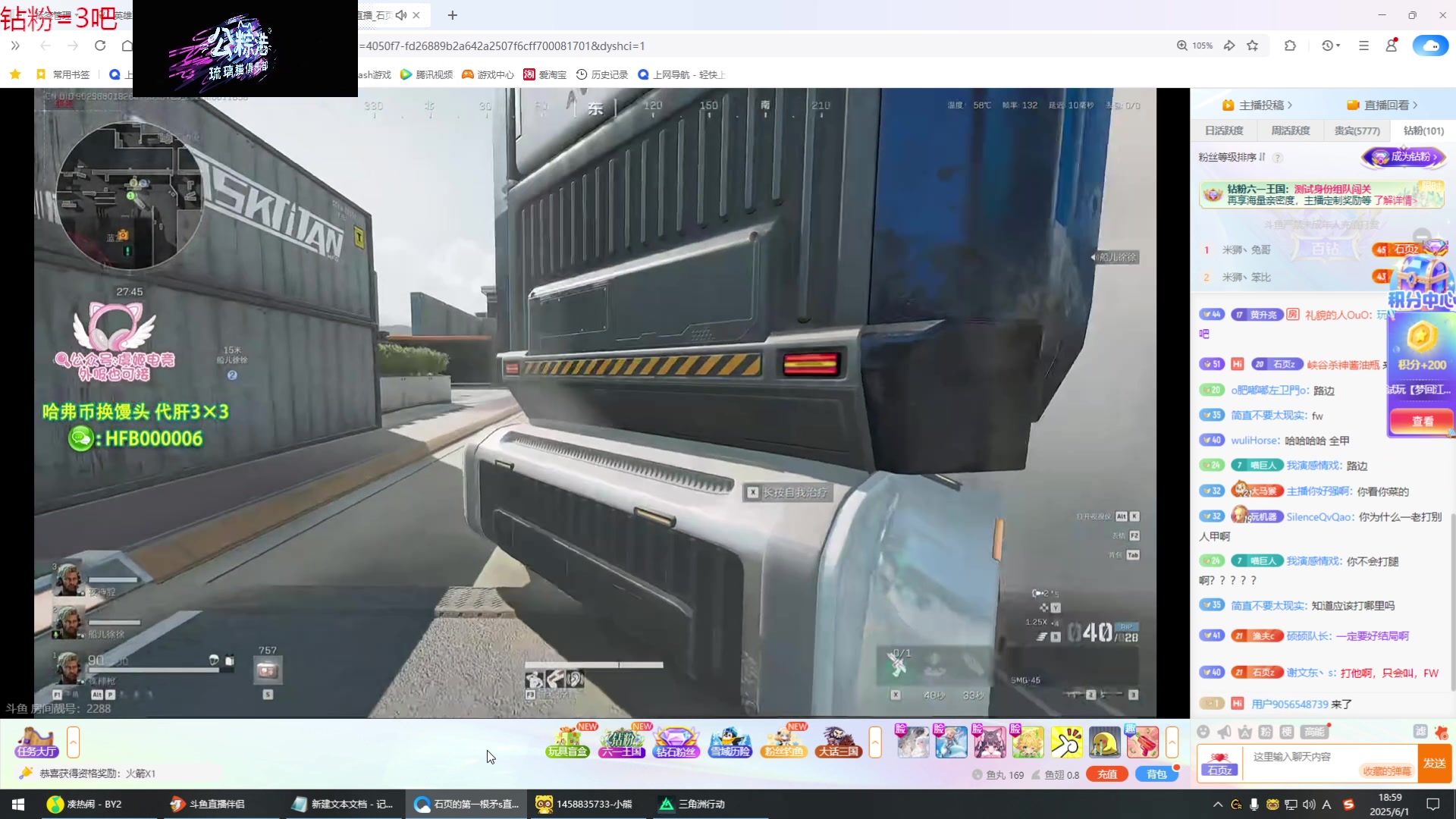Image resolution: width=1456 pixels, height=819 pixels.
Task: Click the 查看 button in points widget
Action: (1422, 421)
